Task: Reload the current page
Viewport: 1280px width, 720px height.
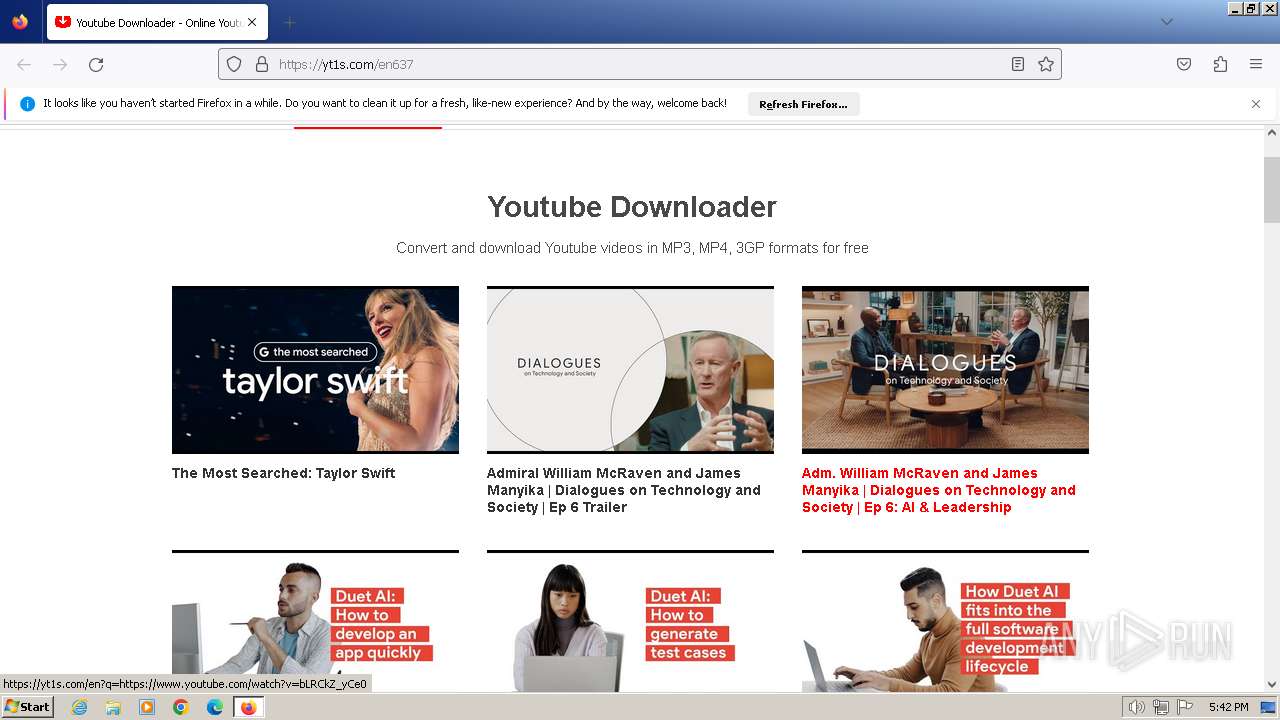Action: [x=96, y=64]
